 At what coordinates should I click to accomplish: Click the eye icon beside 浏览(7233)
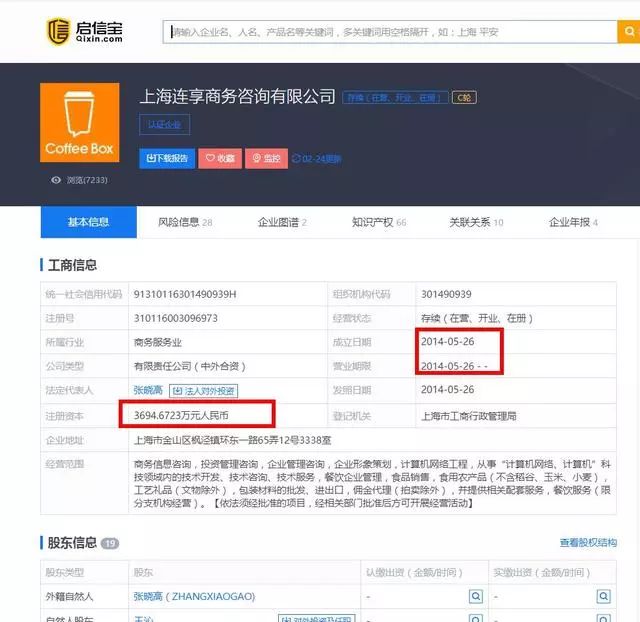[x=56, y=180]
